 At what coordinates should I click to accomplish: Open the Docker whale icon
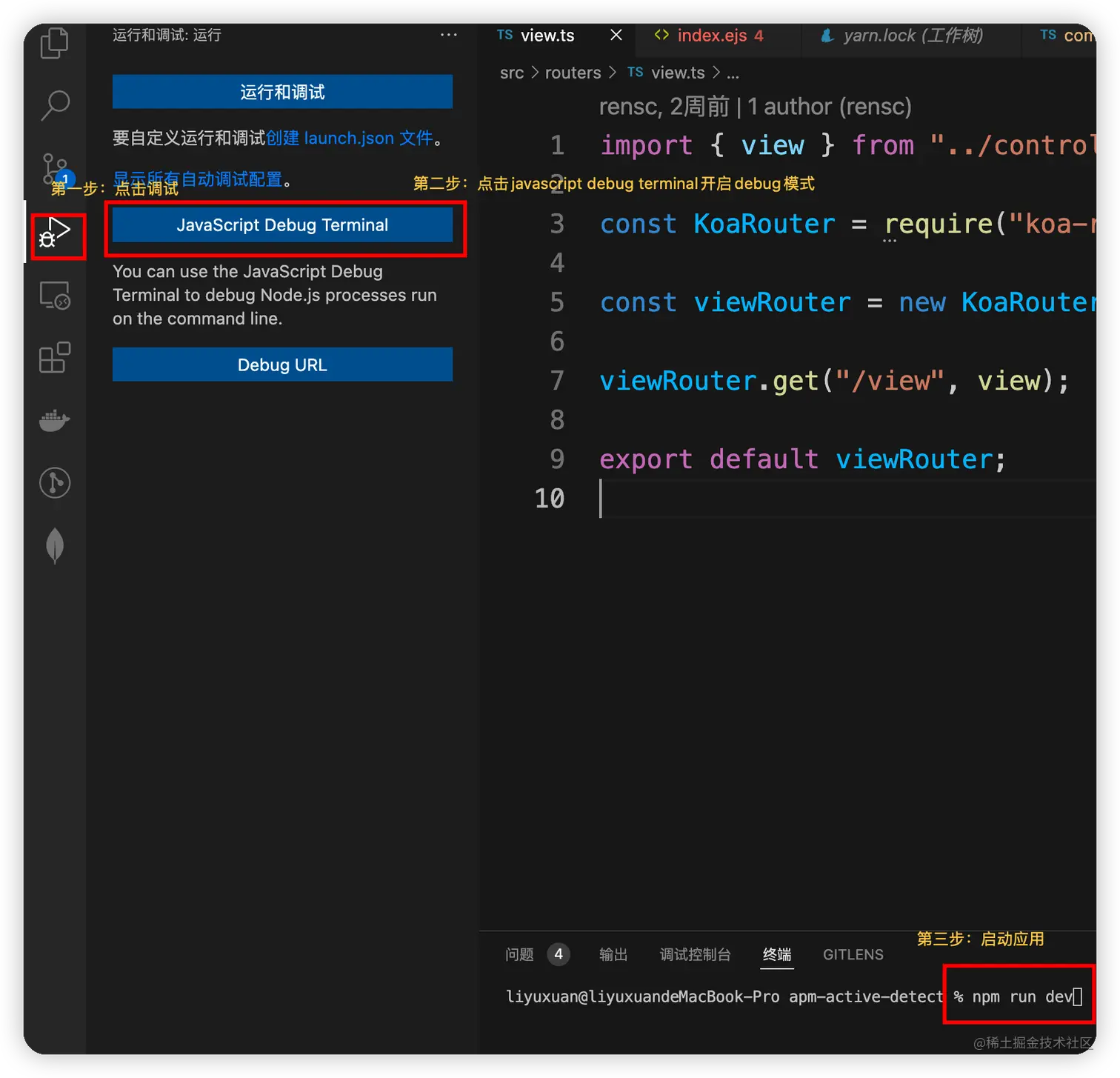tap(55, 420)
